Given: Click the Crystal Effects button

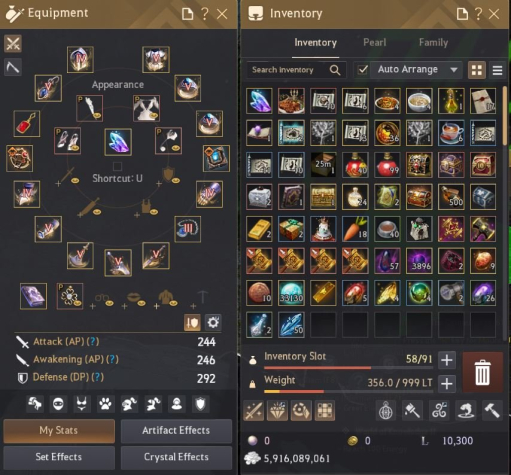Looking at the screenshot, I should point(176,457).
